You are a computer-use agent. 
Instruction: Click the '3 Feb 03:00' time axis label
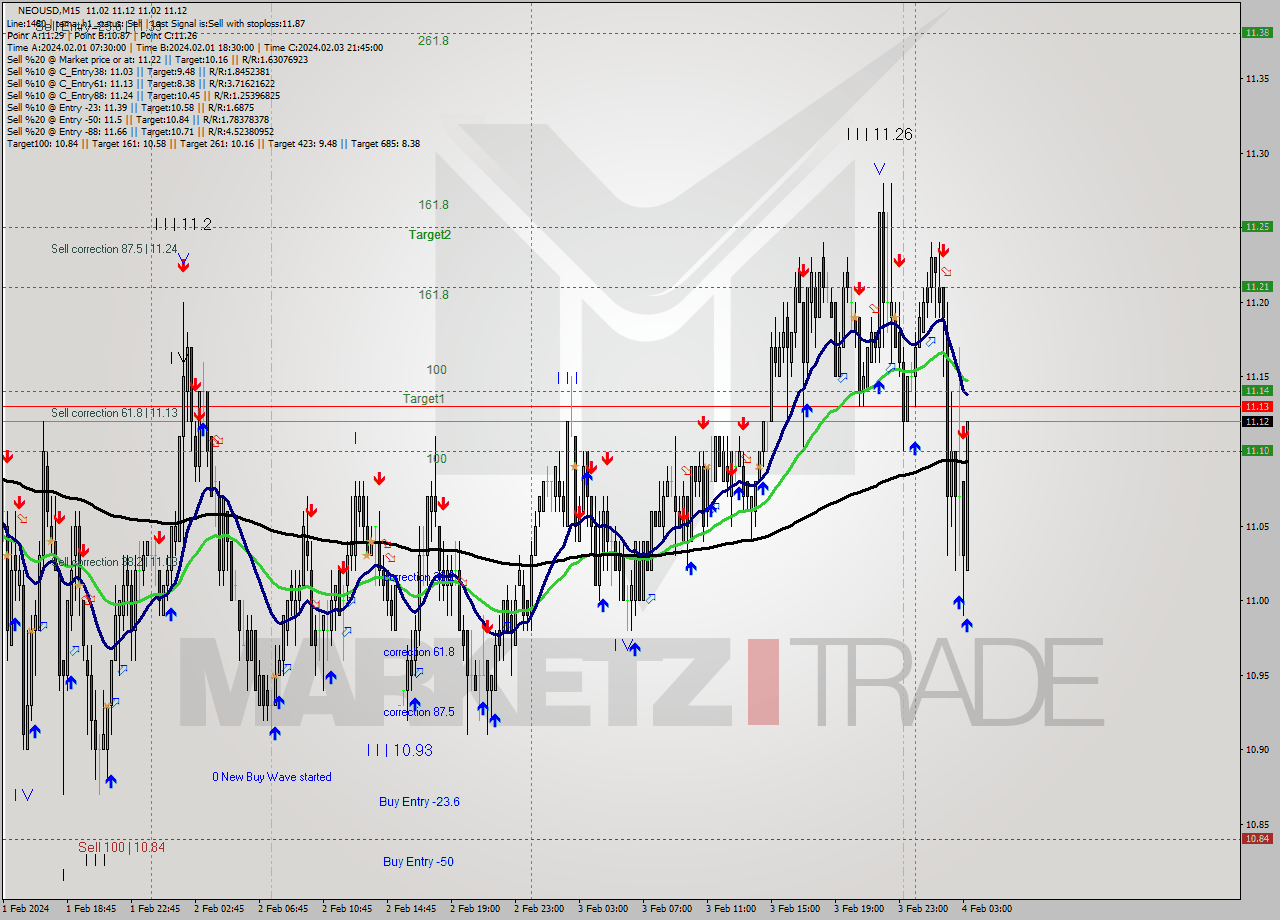[603, 909]
